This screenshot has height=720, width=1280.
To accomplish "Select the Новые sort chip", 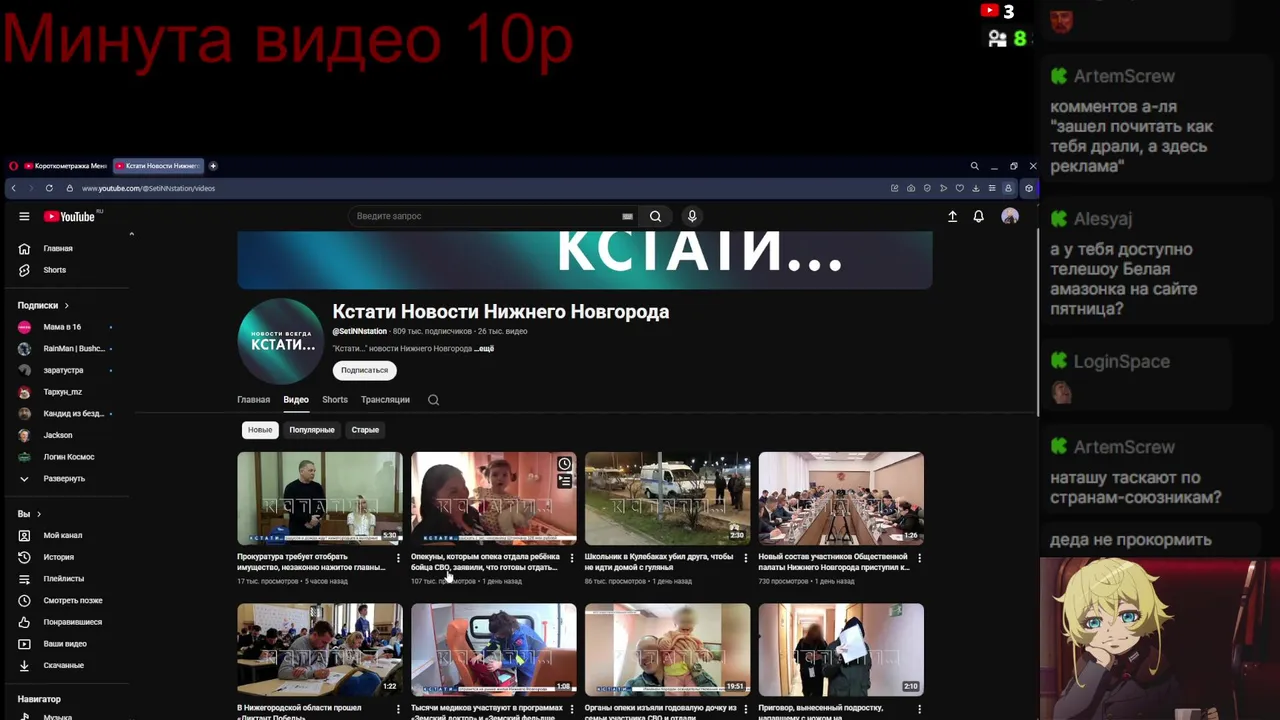I will [x=260, y=430].
